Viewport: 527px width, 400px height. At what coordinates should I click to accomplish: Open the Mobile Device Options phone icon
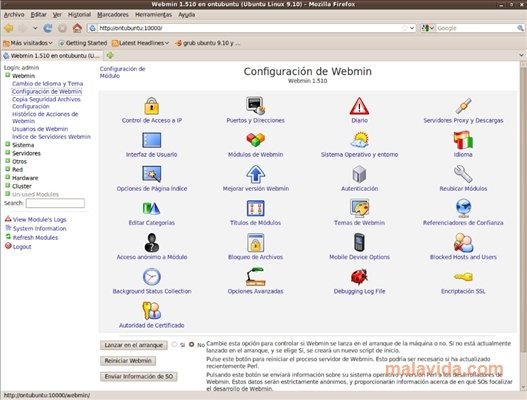point(359,242)
